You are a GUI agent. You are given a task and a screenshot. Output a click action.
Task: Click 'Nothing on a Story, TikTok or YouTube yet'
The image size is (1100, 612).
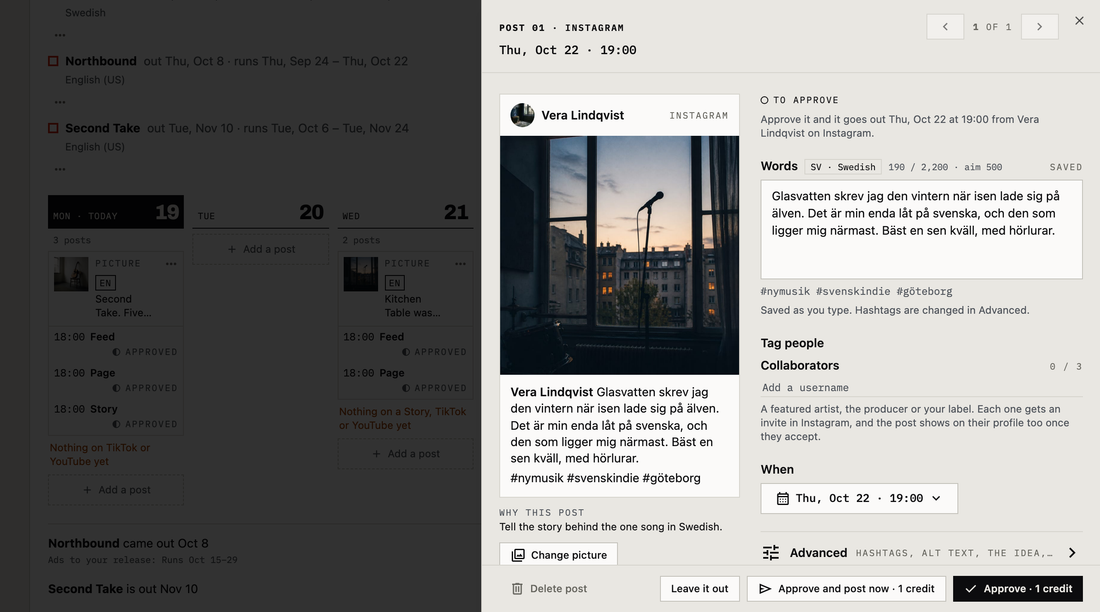[403, 418]
